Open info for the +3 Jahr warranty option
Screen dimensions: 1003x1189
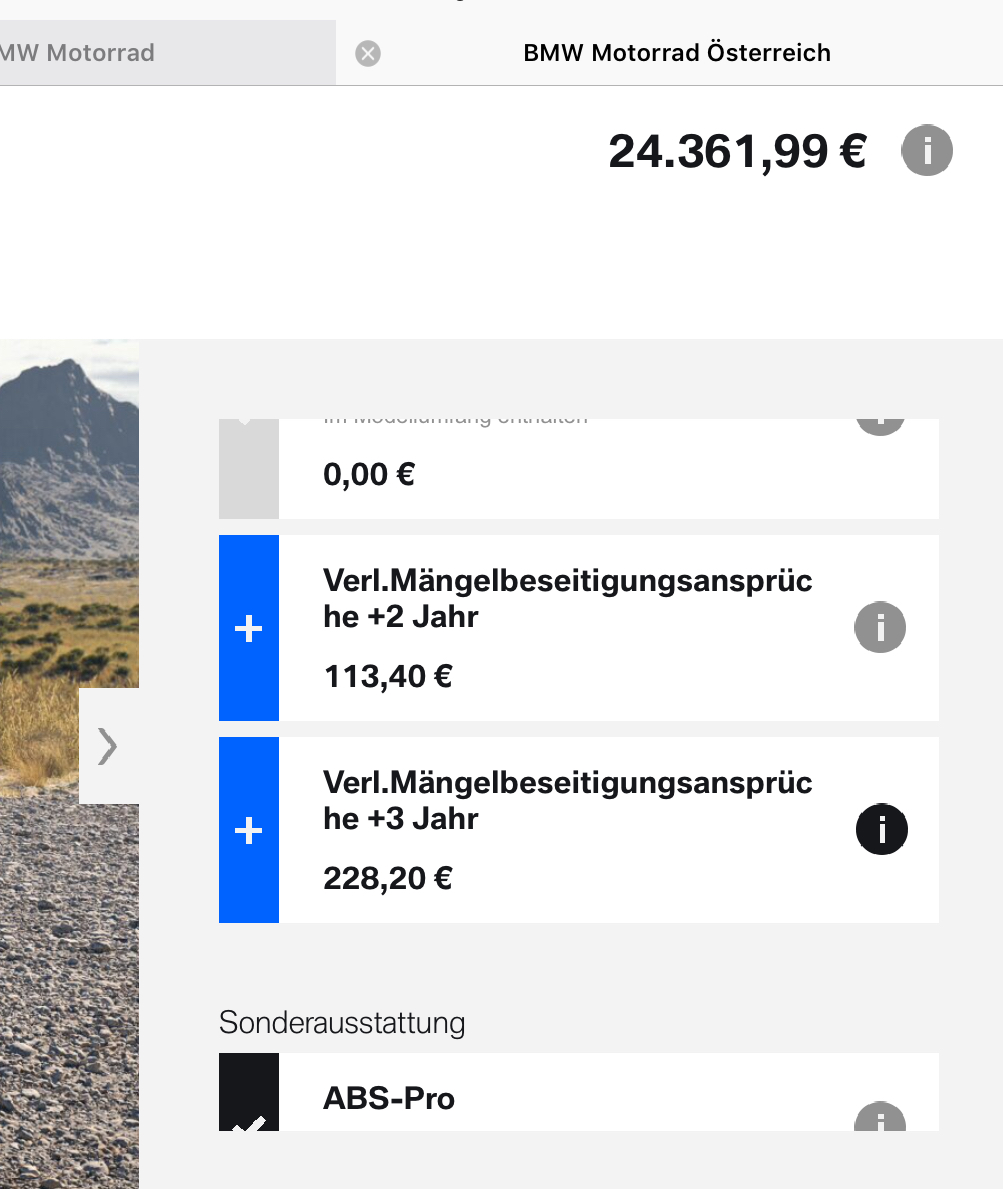[882, 829]
